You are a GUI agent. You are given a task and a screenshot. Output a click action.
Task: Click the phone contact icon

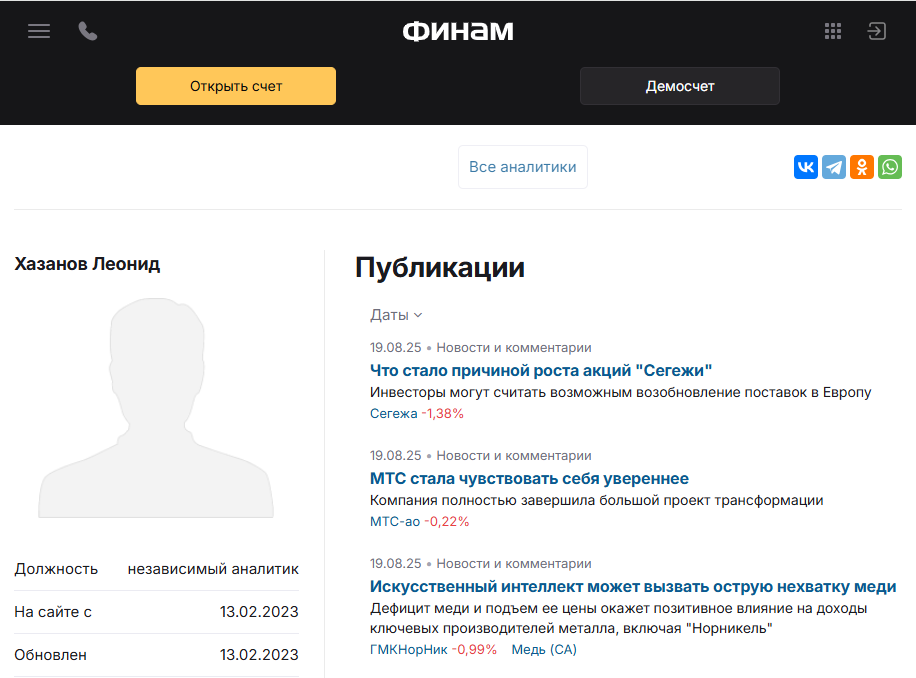pyautogui.click(x=88, y=31)
